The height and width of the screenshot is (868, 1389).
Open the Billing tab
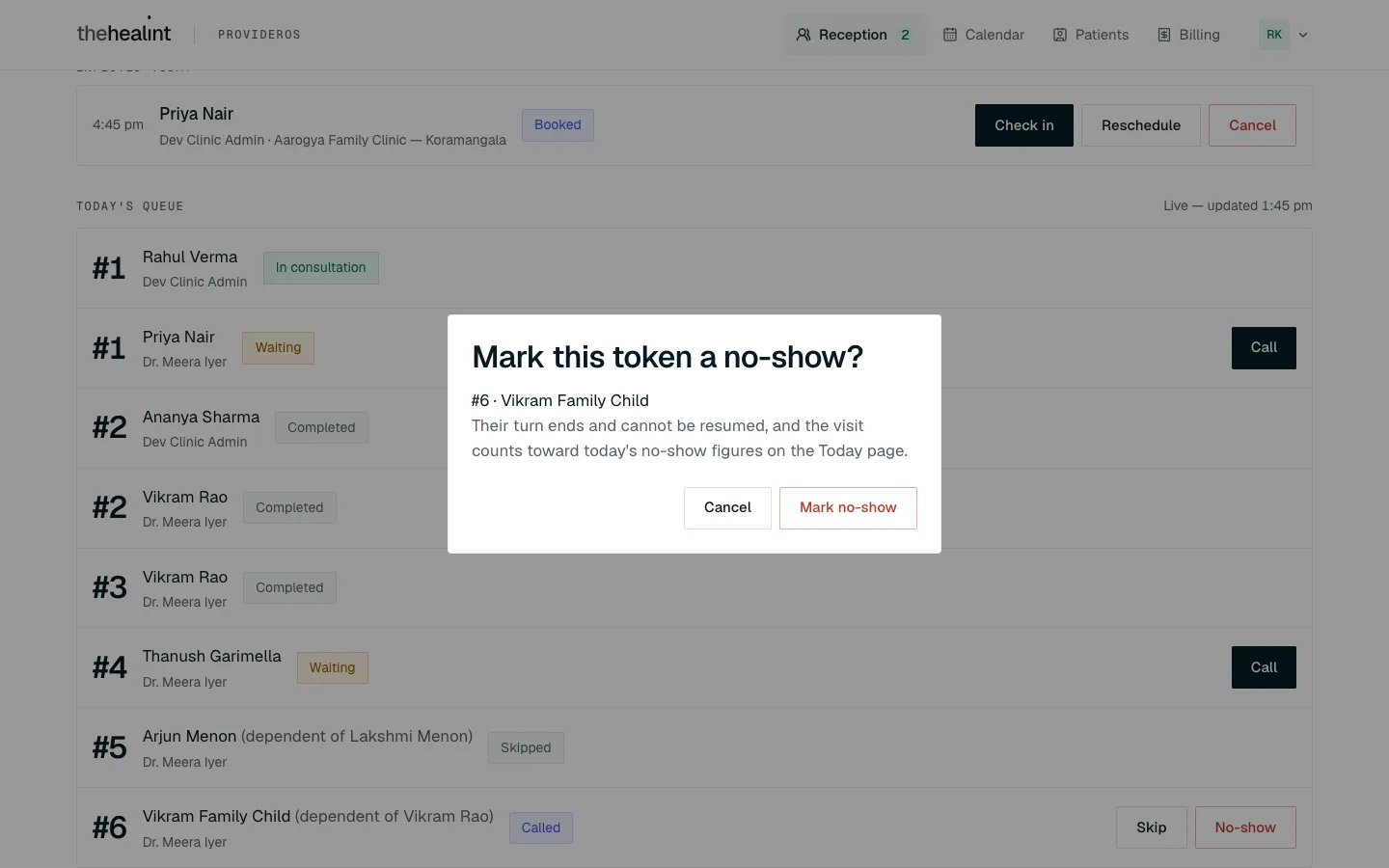(x=1189, y=35)
